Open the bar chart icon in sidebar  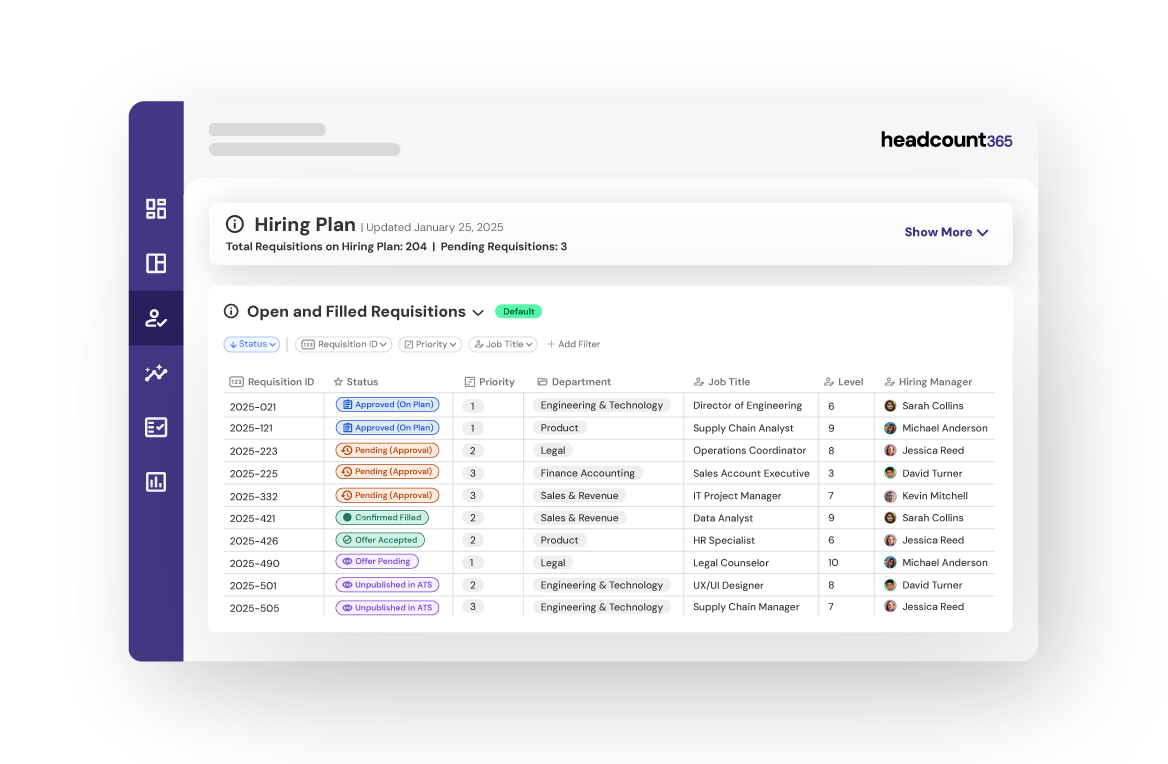[156, 481]
